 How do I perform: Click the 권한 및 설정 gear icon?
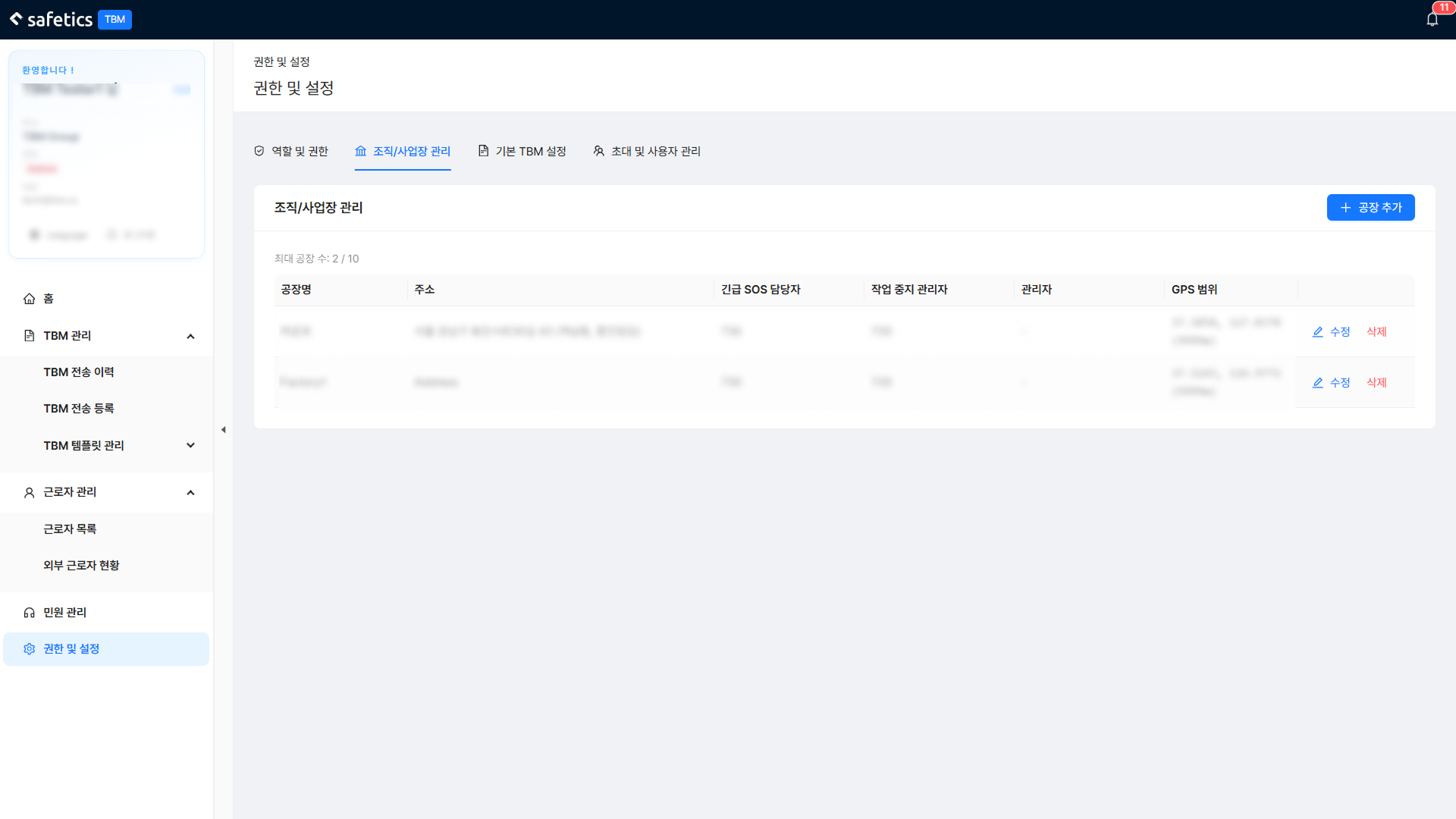click(29, 649)
